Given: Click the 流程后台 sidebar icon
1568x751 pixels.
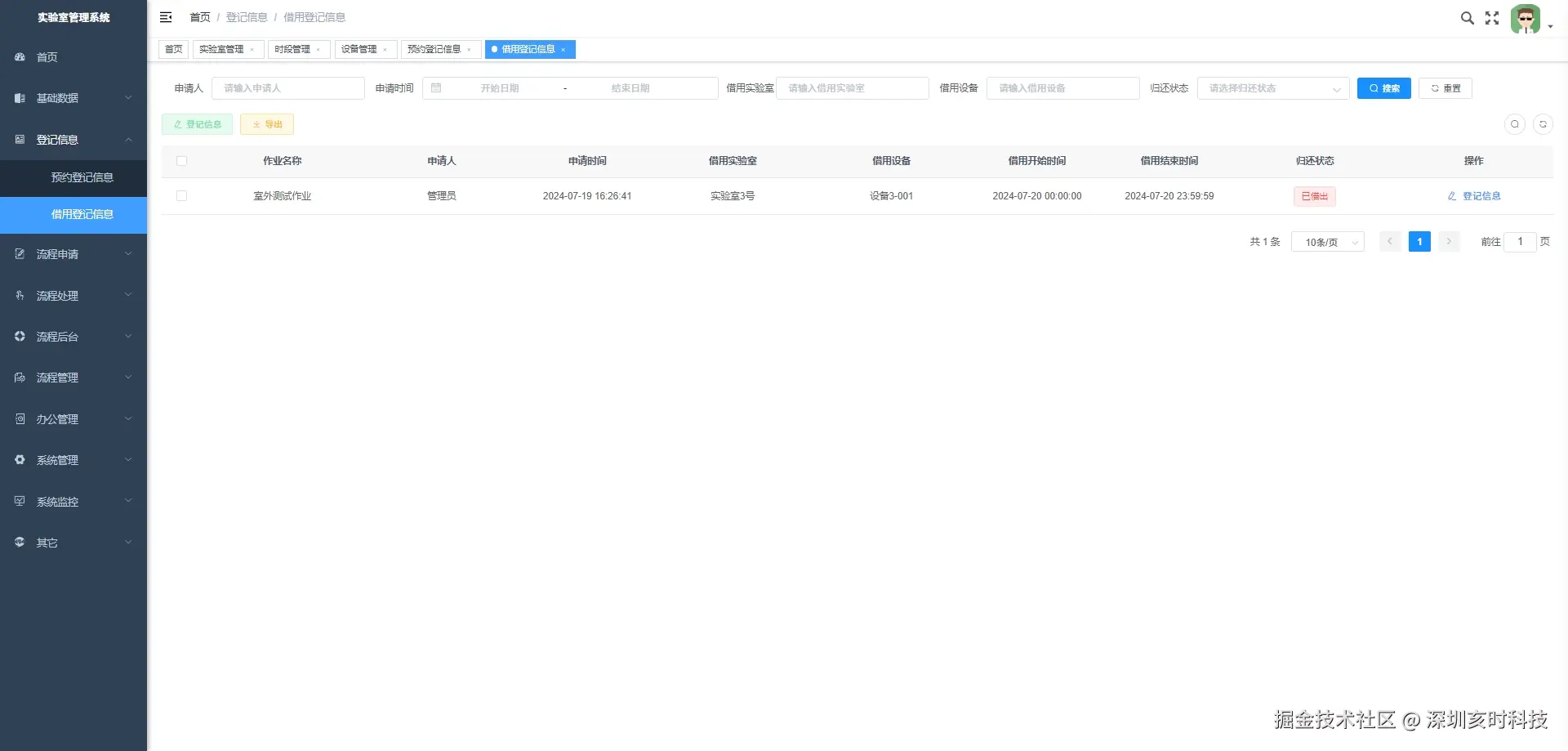Looking at the screenshot, I should (20, 337).
